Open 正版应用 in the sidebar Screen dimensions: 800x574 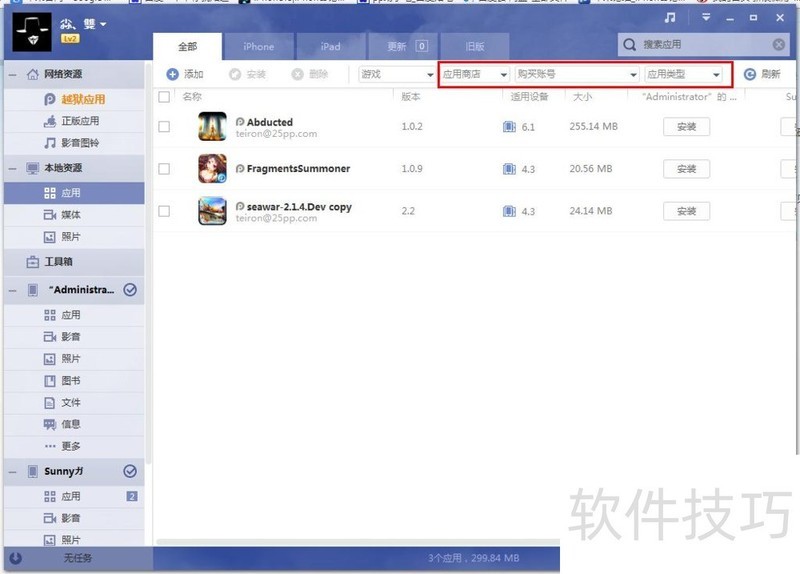click(80, 121)
